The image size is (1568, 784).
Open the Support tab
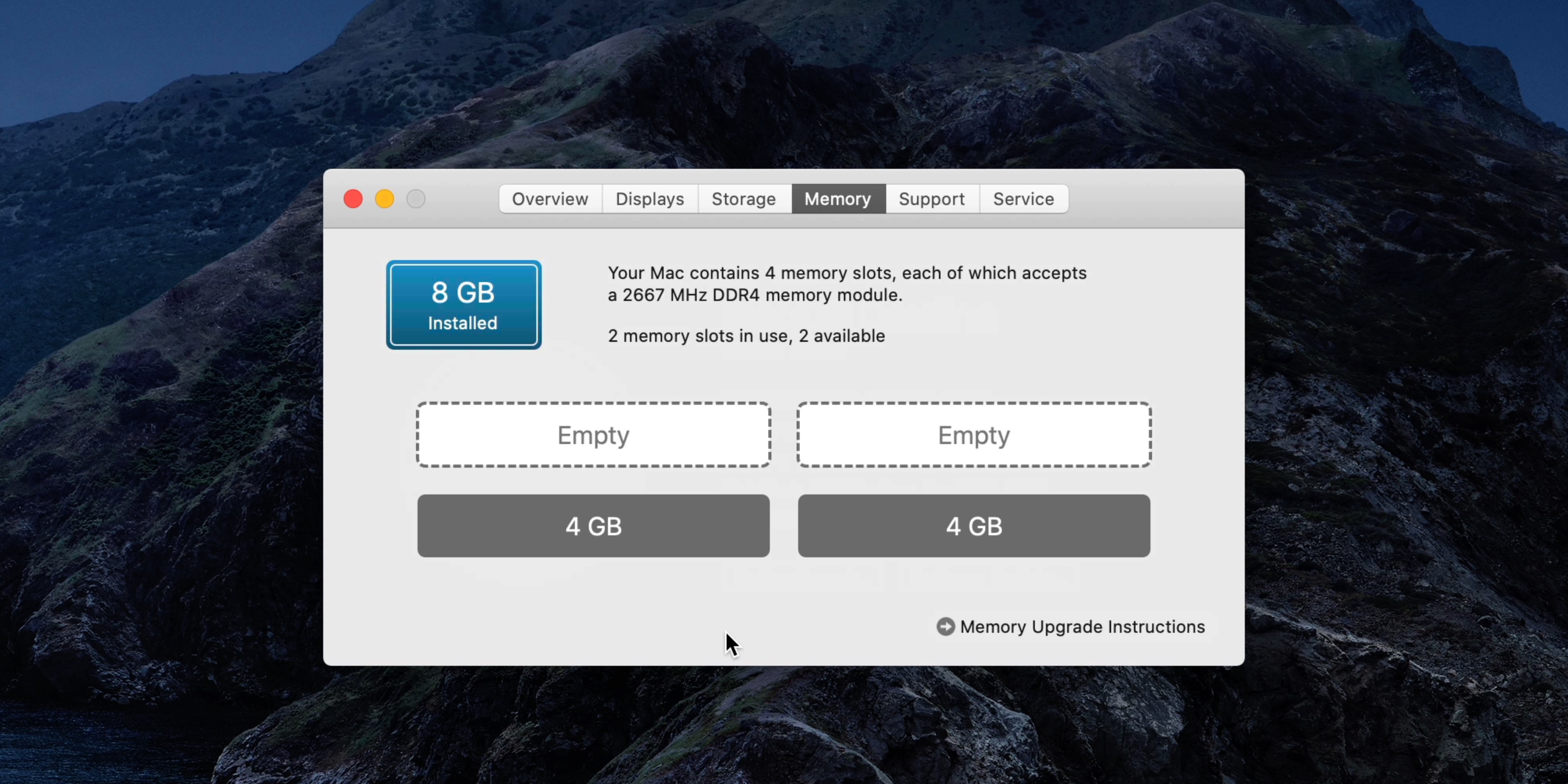931,199
